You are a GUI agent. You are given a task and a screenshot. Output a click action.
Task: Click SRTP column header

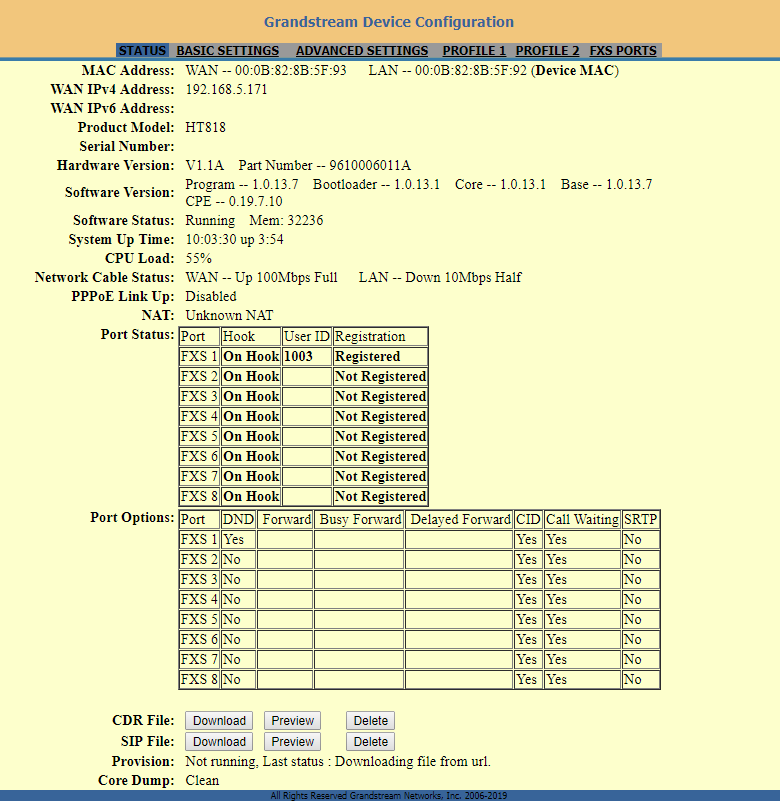(x=641, y=520)
